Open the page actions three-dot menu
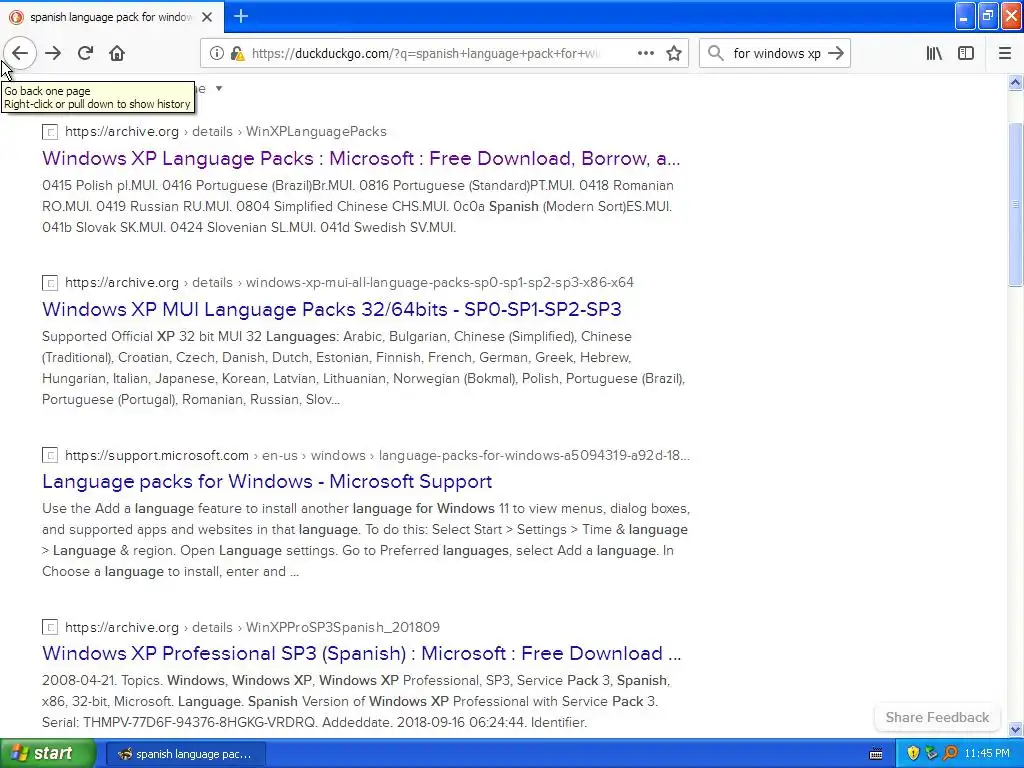 coord(646,54)
